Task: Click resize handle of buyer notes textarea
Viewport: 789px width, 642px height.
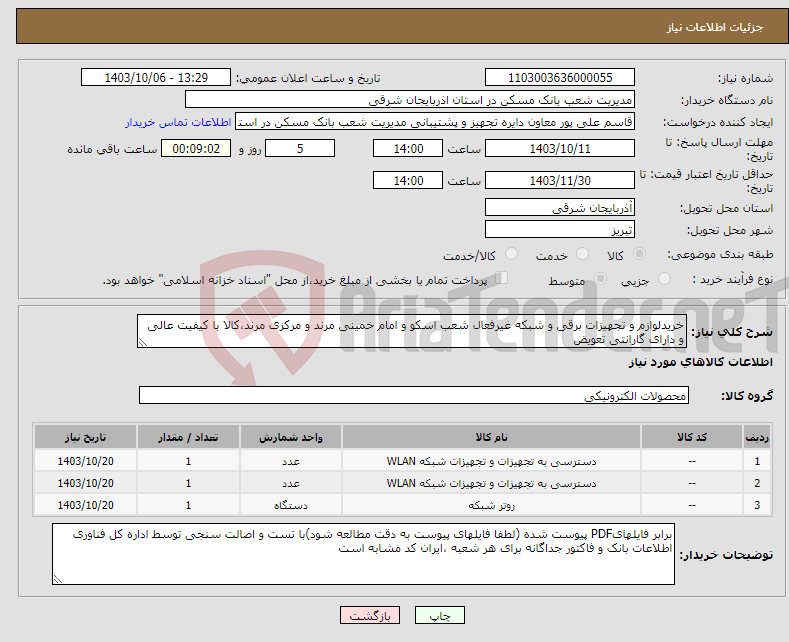Action: [57, 580]
